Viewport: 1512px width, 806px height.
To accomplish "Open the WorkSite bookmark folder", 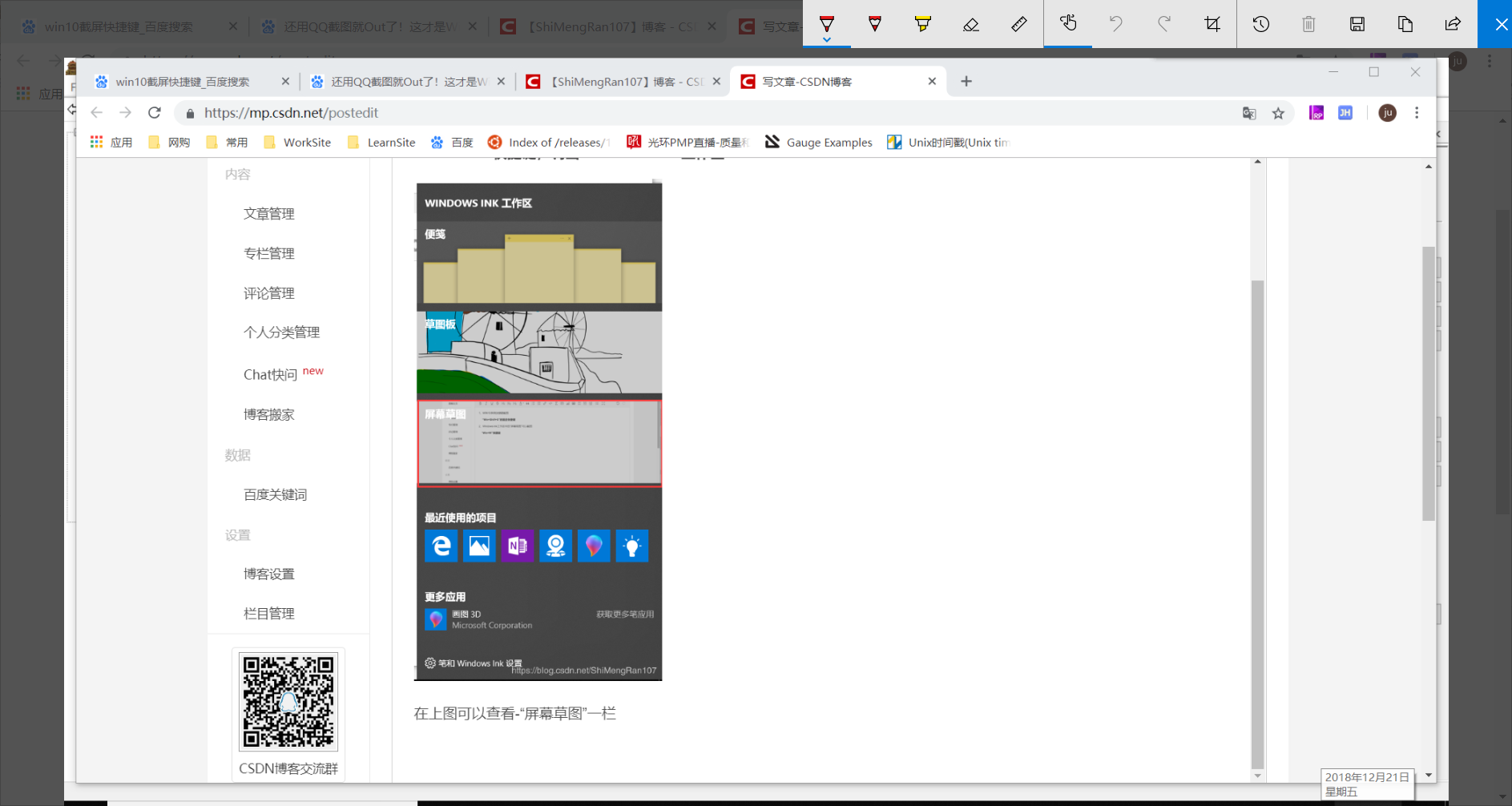I will [297, 143].
